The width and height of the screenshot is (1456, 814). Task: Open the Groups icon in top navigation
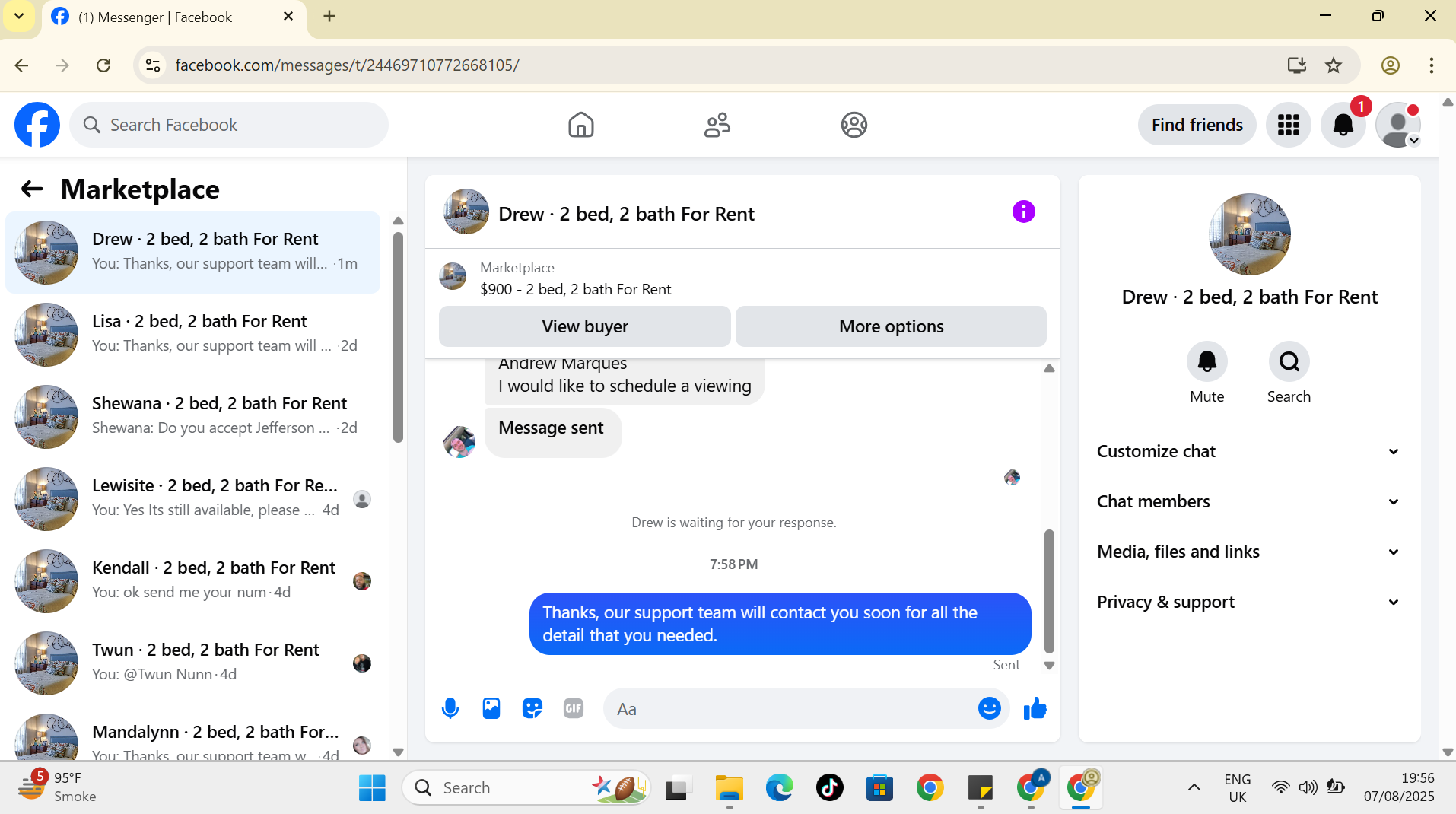854,125
